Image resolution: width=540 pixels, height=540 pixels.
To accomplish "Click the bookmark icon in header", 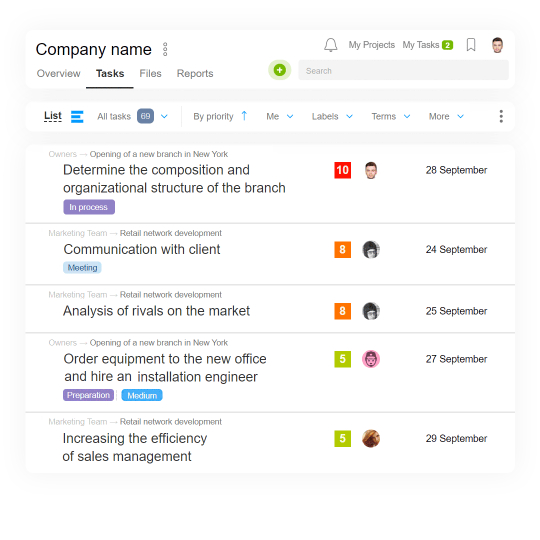I will pyautogui.click(x=471, y=45).
